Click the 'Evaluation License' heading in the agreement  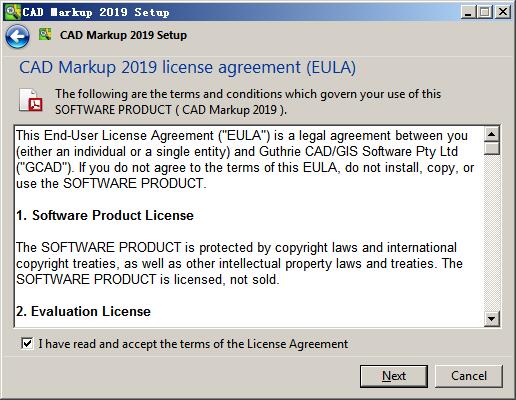click(83, 311)
